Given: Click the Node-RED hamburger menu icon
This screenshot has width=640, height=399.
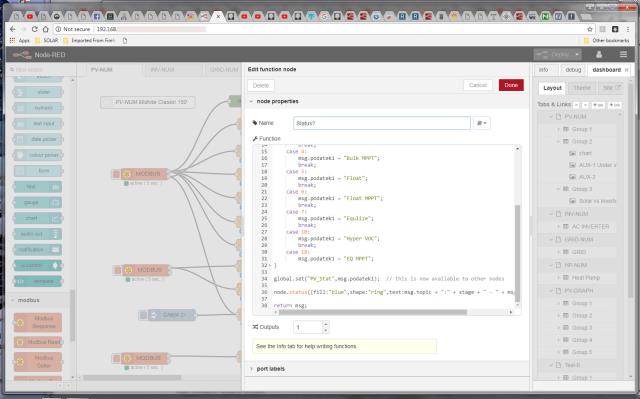Looking at the screenshot, I should click(623, 54).
